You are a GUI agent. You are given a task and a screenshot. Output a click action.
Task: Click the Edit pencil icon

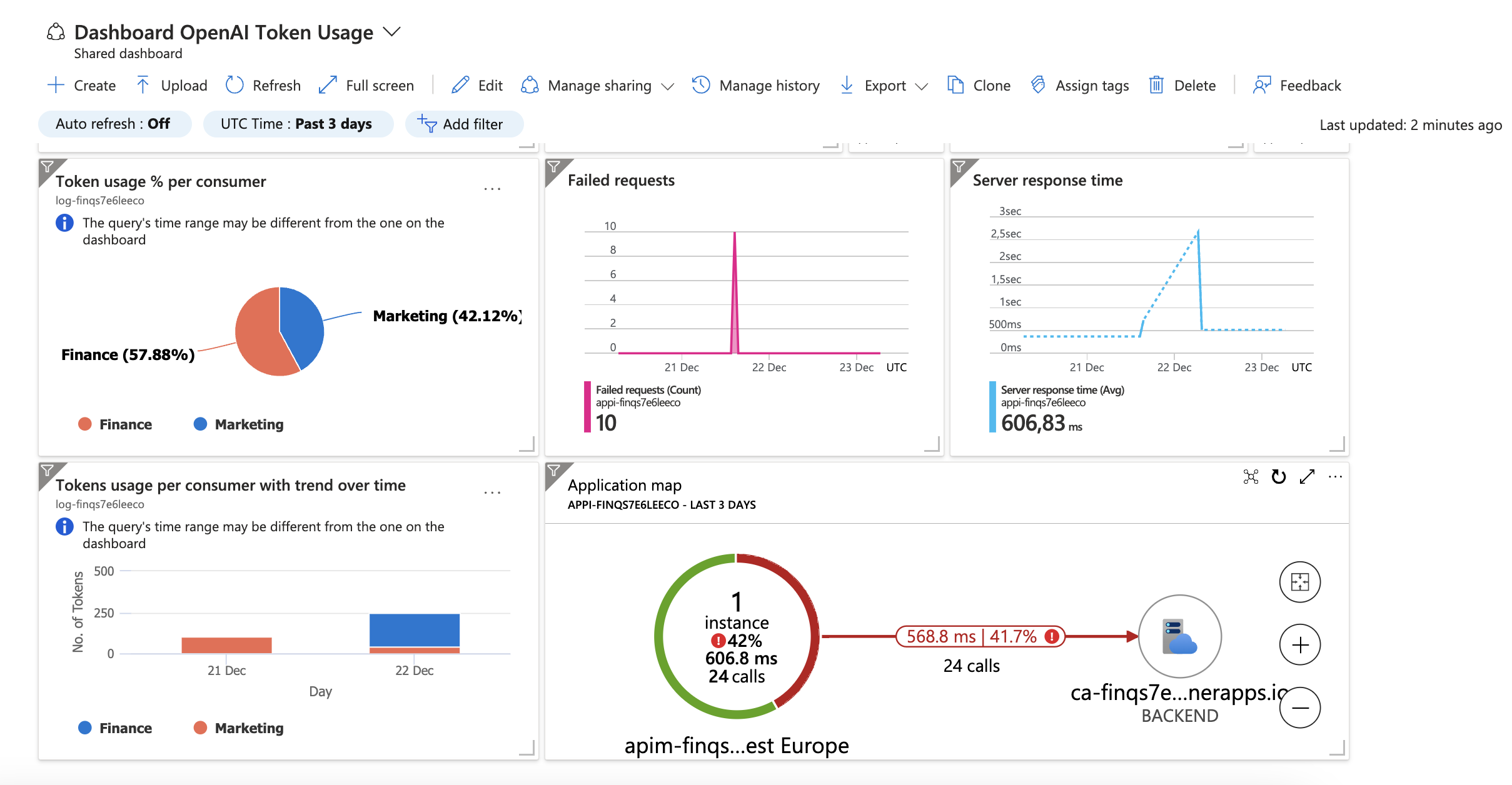(x=460, y=85)
